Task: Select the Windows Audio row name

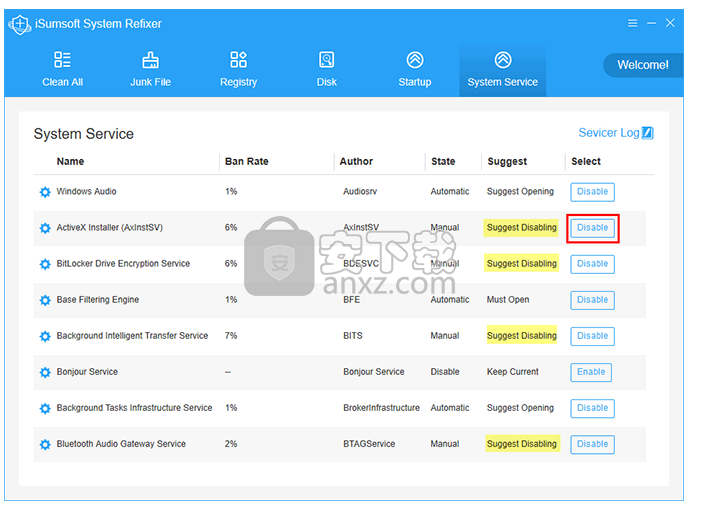Action: click(x=86, y=192)
